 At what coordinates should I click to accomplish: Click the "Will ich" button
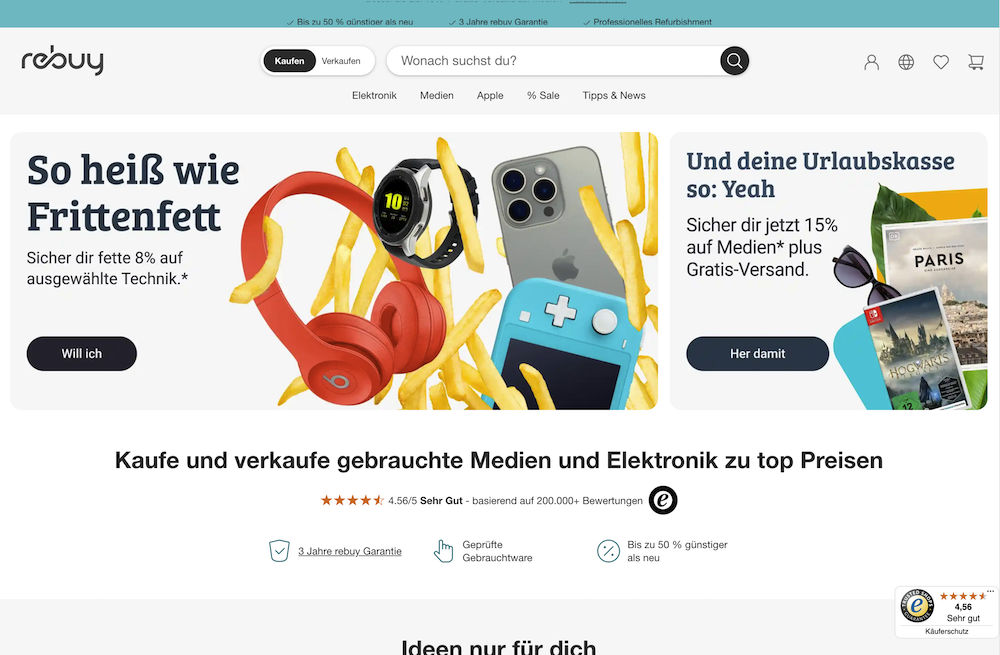[x=82, y=353]
